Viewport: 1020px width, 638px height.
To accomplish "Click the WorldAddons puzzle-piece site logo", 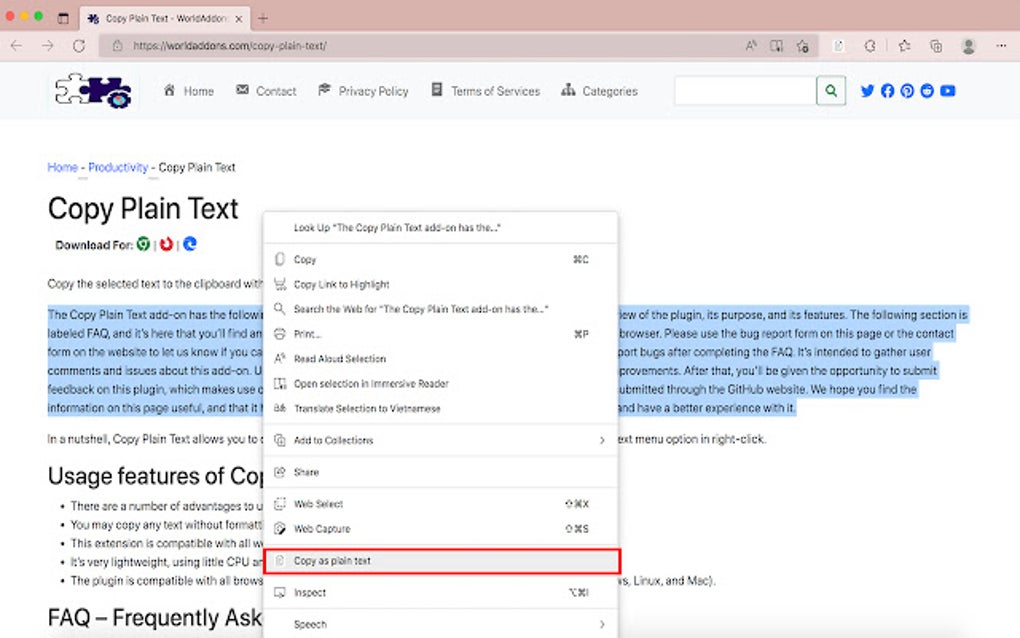I will pyautogui.click(x=92, y=90).
